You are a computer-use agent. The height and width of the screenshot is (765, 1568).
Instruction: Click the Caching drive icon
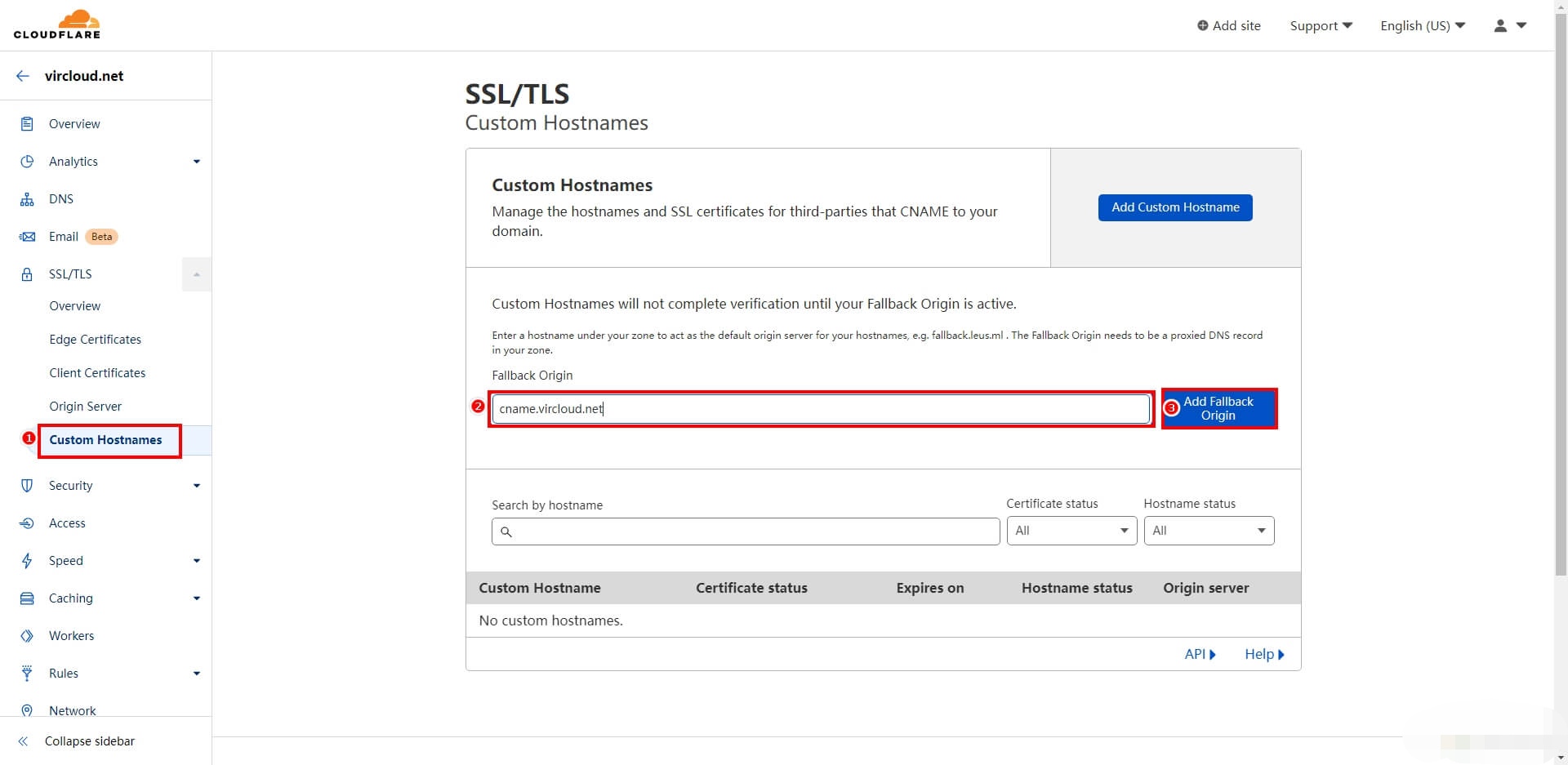coord(27,598)
